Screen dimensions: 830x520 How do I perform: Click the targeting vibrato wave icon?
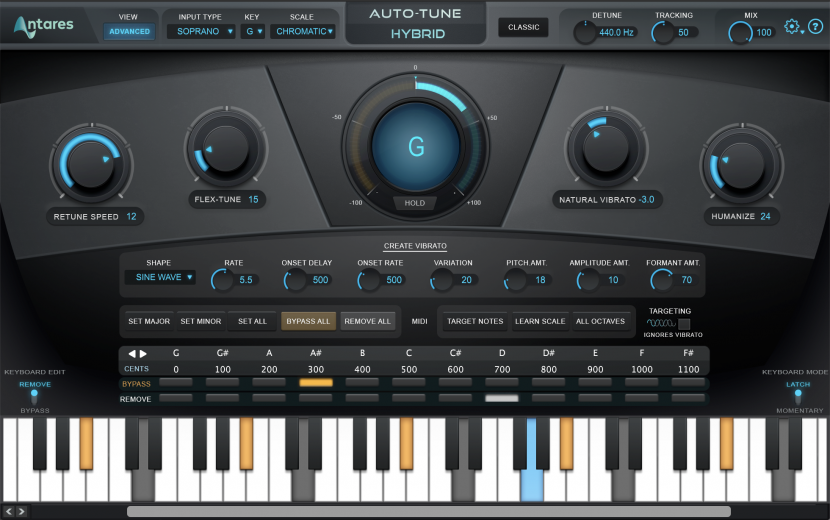pyautogui.click(x=659, y=323)
